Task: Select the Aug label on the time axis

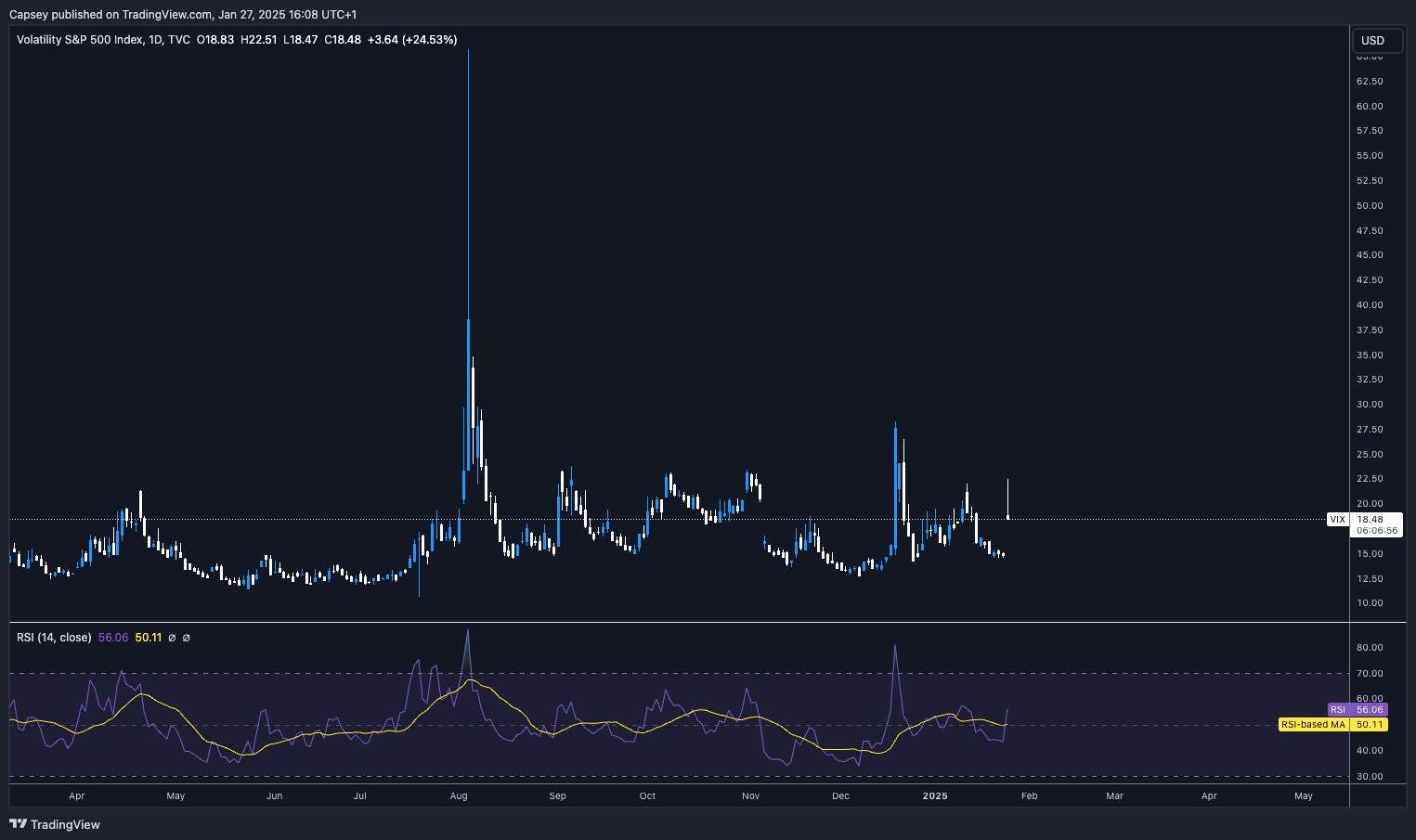Action: click(x=459, y=795)
